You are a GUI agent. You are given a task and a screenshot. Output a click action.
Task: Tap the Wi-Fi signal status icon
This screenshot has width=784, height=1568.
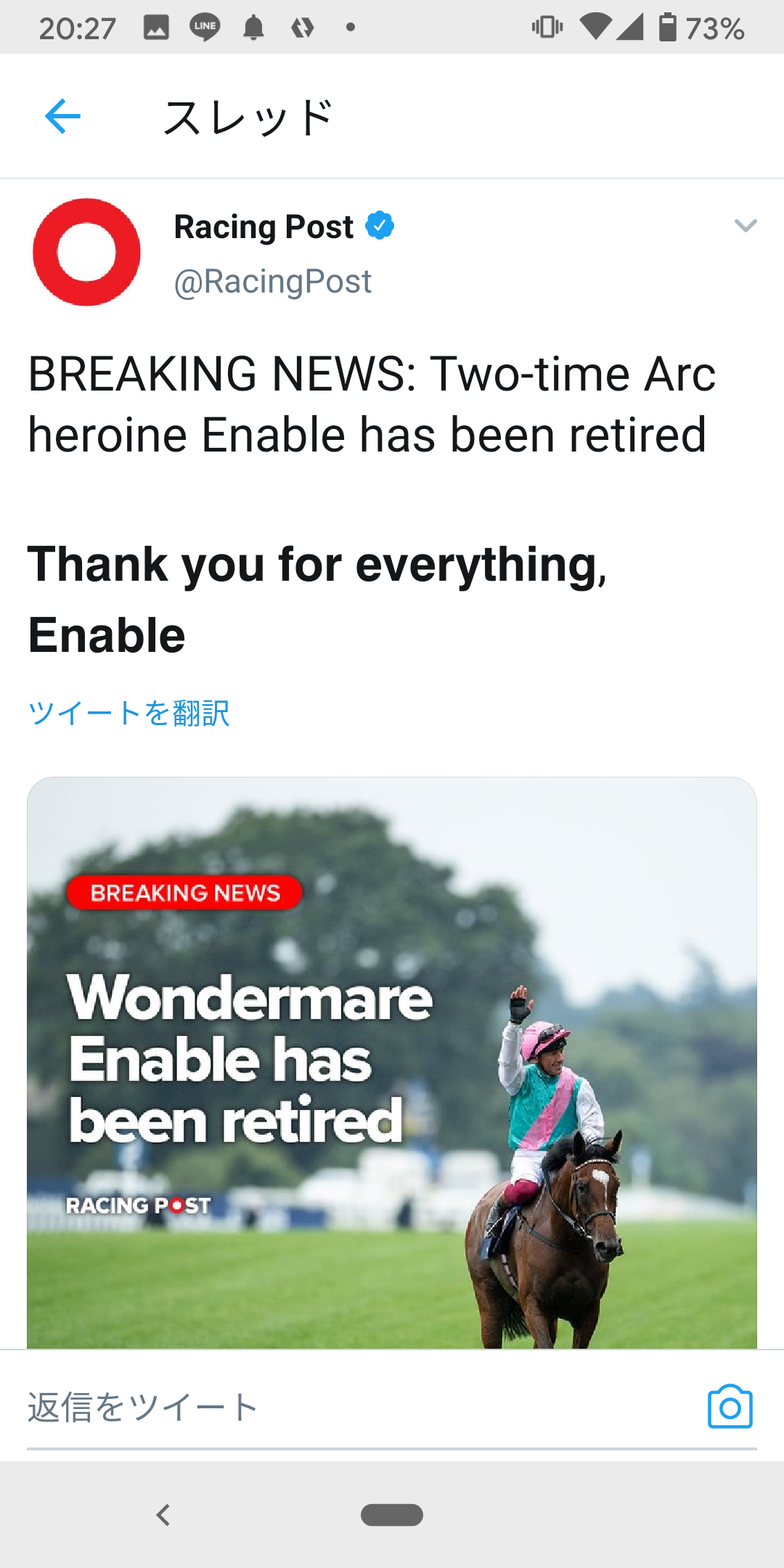pyautogui.click(x=595, y=28)
